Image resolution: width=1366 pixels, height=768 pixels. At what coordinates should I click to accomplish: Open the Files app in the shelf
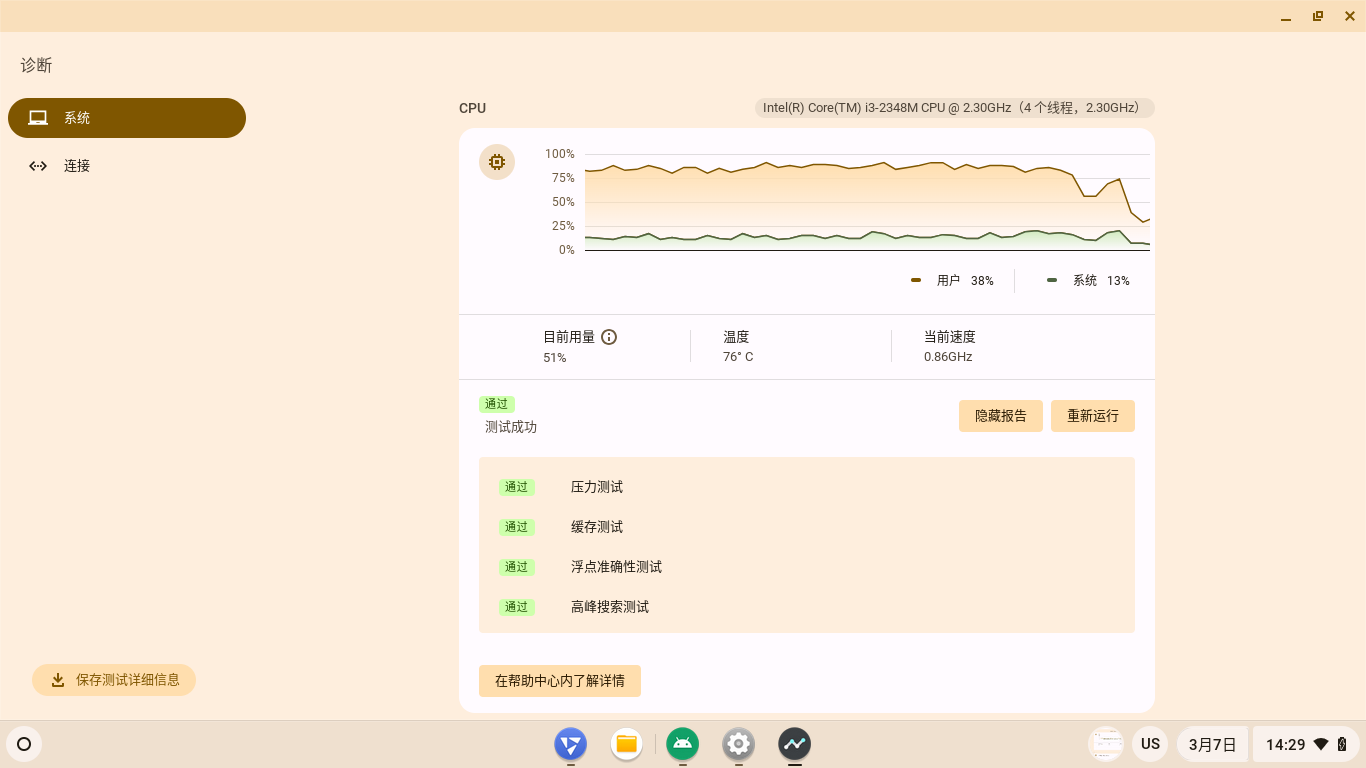click(626, 744)
